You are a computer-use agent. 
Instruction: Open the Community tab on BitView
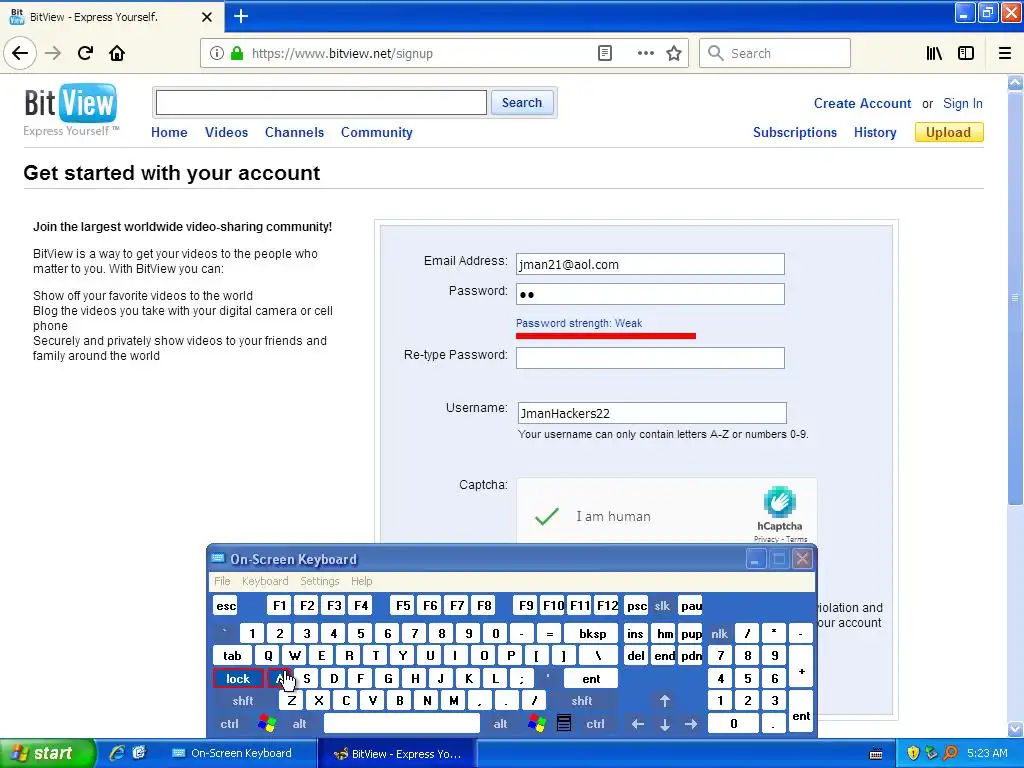click(377, 133)
